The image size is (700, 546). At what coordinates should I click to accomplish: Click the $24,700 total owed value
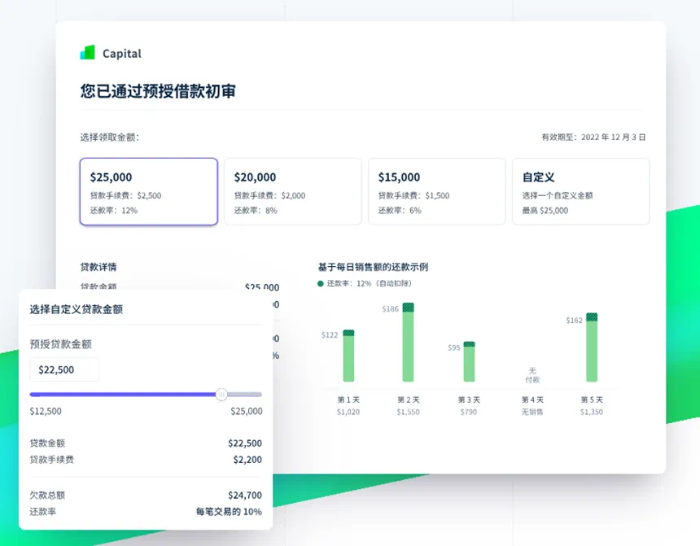pyautogui.click(x=245, y=495)
